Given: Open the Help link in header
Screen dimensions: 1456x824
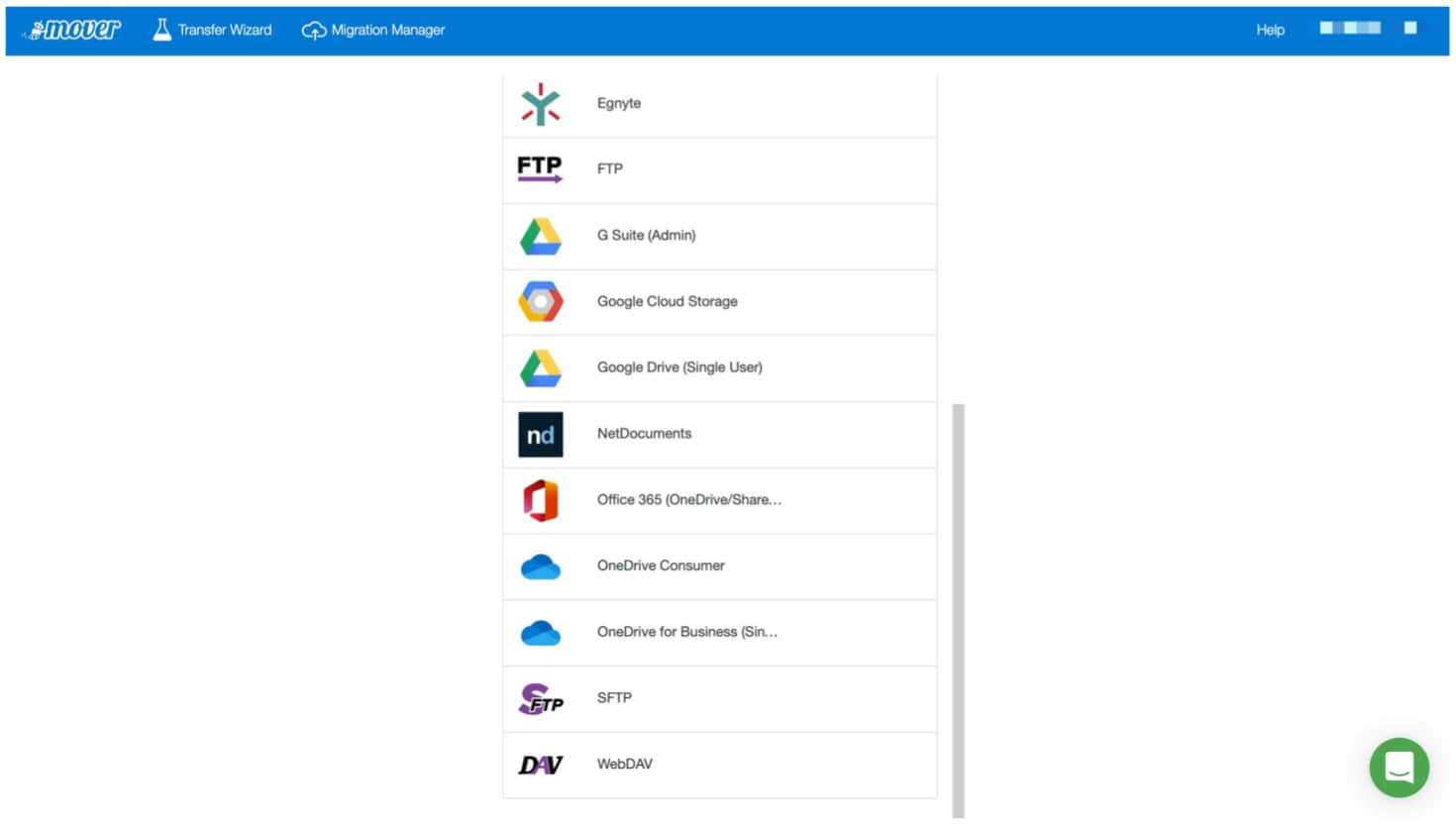Looking at the screenshot, I should point(1270,30).
